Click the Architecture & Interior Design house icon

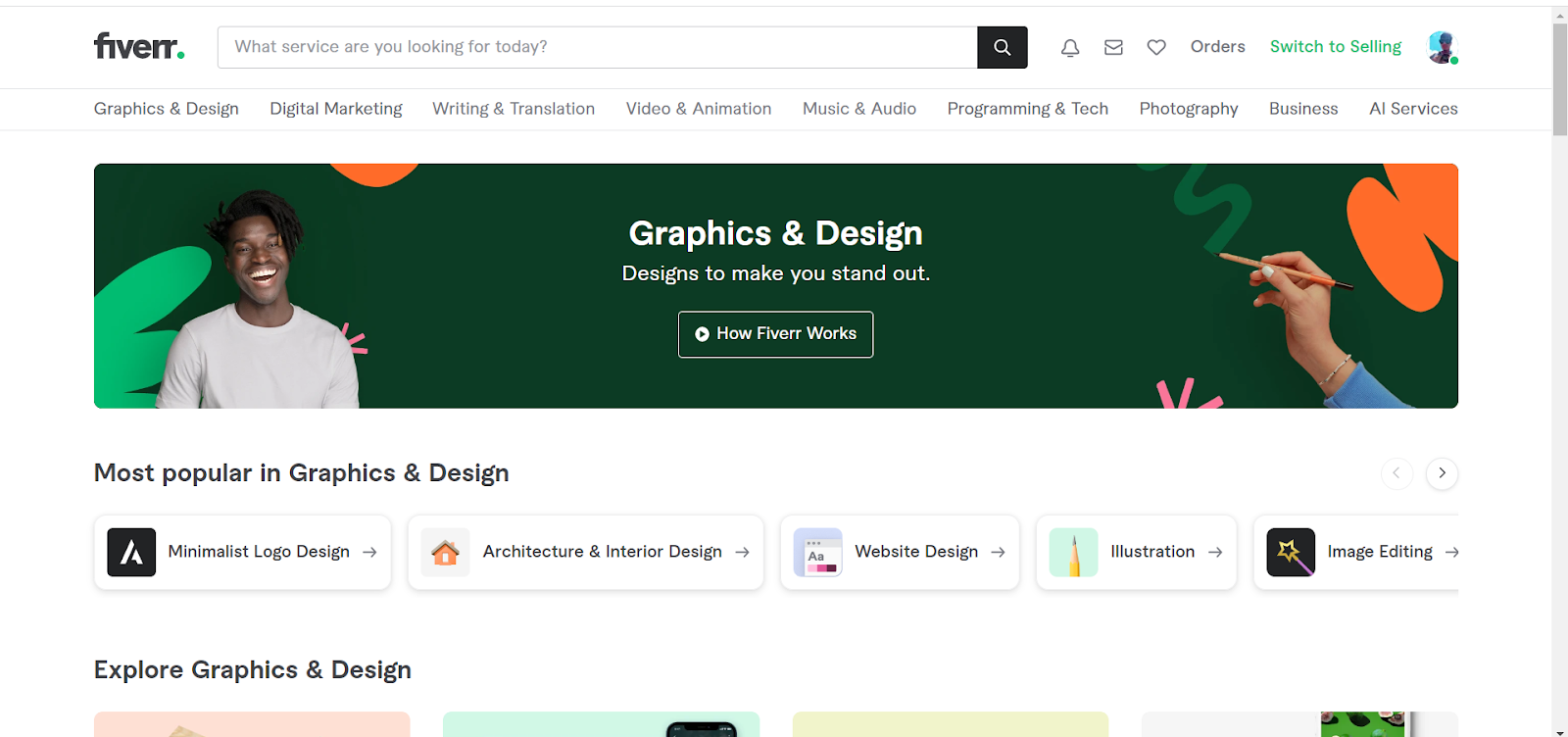(x=445, y=552)
